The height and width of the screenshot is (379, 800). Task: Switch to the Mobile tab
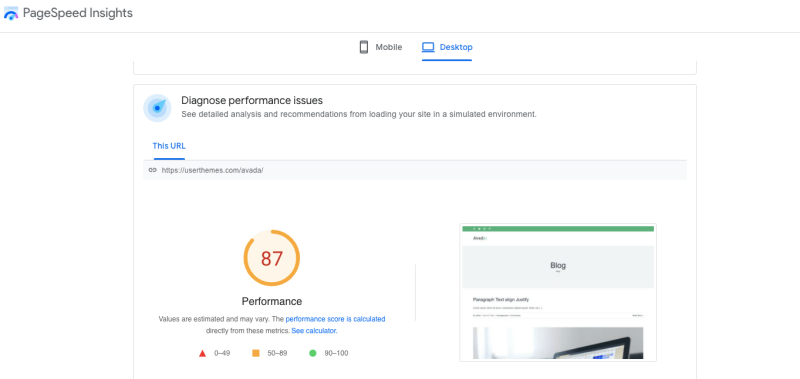381,47
